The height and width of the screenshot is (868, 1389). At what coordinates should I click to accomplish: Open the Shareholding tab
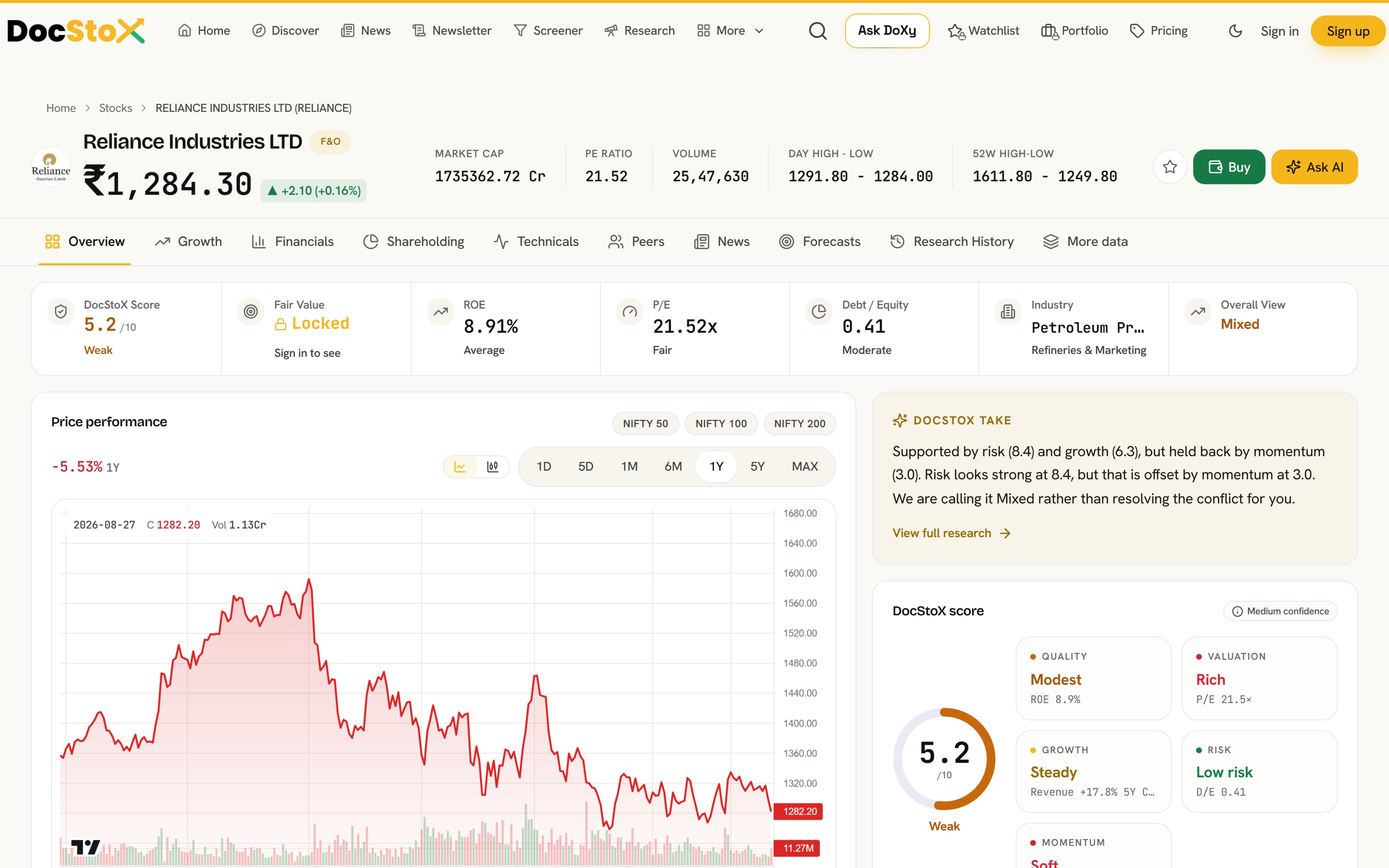point(414,242)
